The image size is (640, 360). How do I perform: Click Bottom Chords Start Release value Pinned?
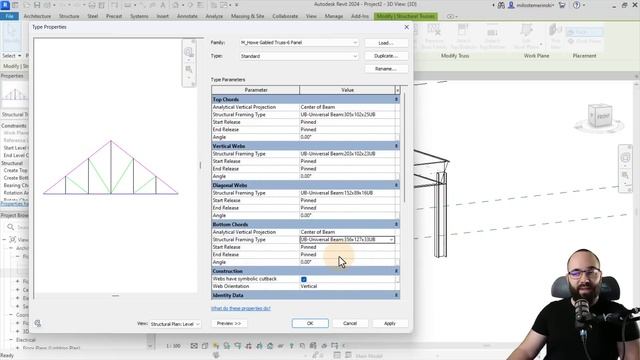pyautogui.click(x=347, y=247)
